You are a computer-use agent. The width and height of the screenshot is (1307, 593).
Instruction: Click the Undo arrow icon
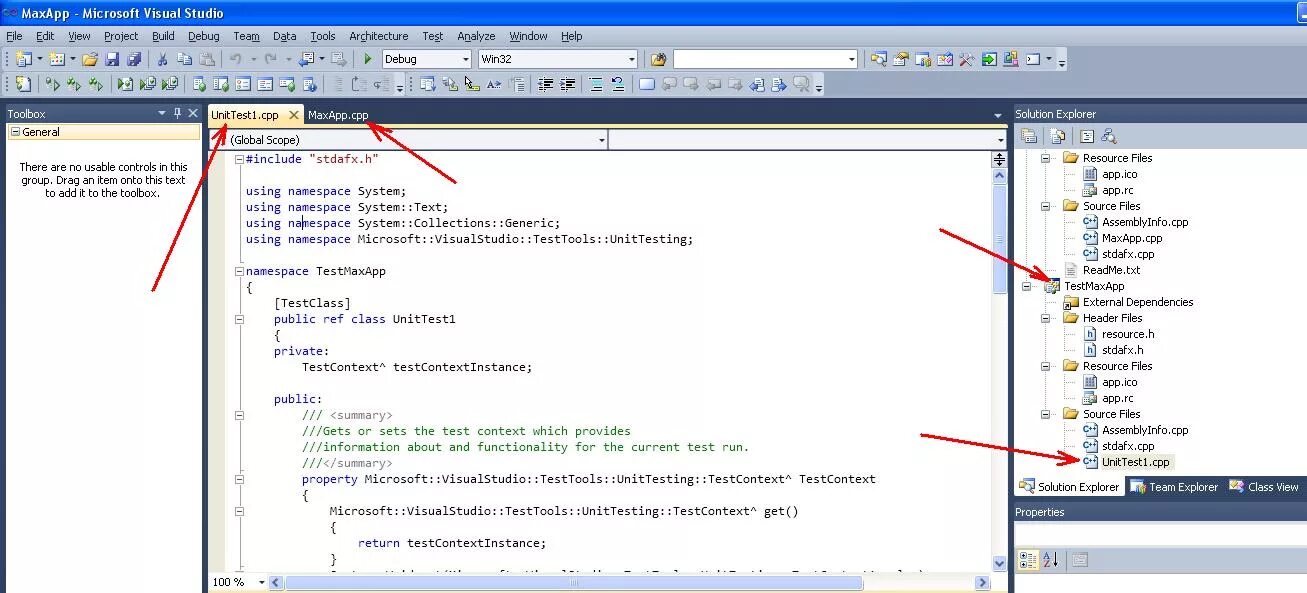(x=235, y=59)
